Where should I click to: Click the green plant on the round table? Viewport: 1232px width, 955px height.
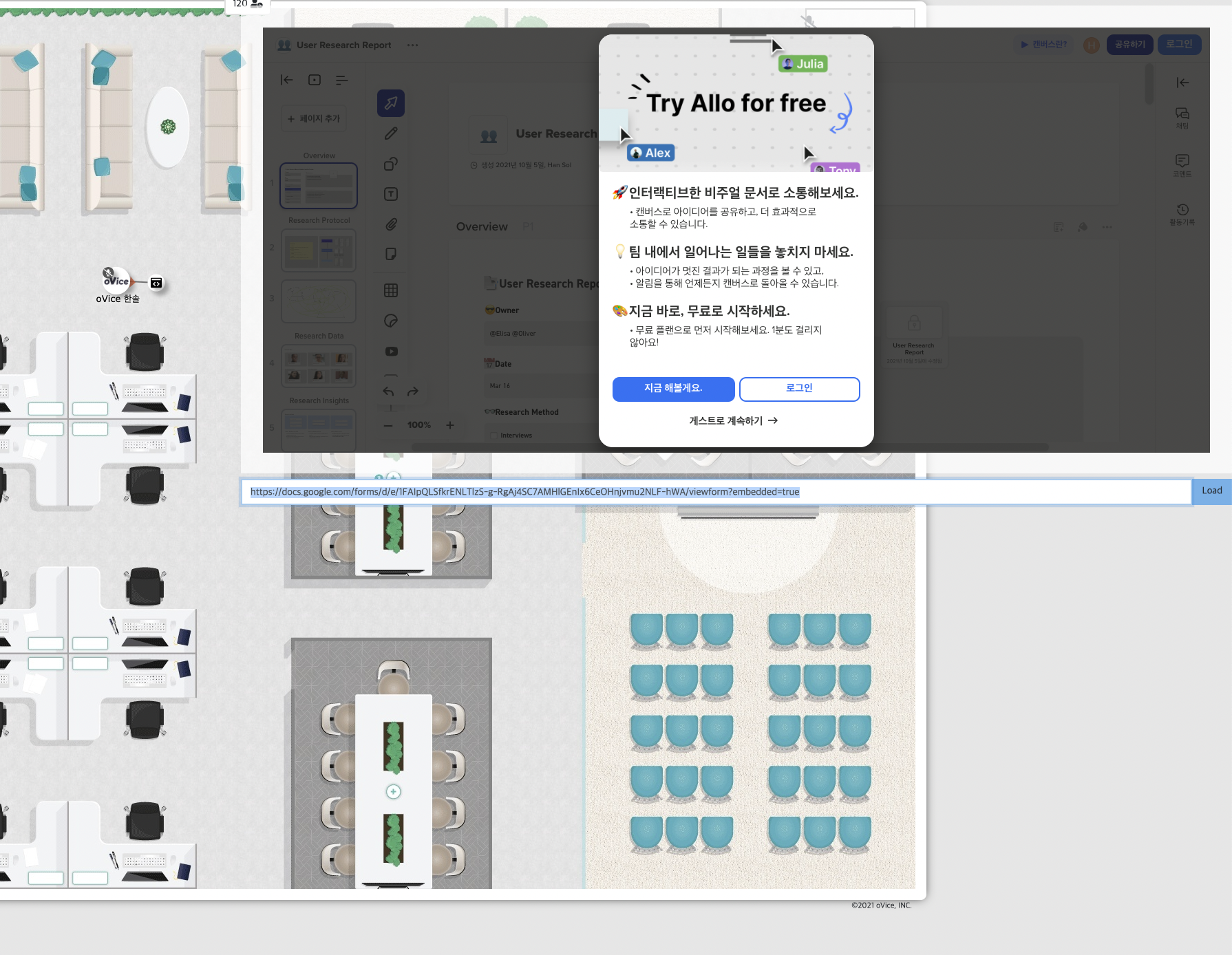click(168, 127)
